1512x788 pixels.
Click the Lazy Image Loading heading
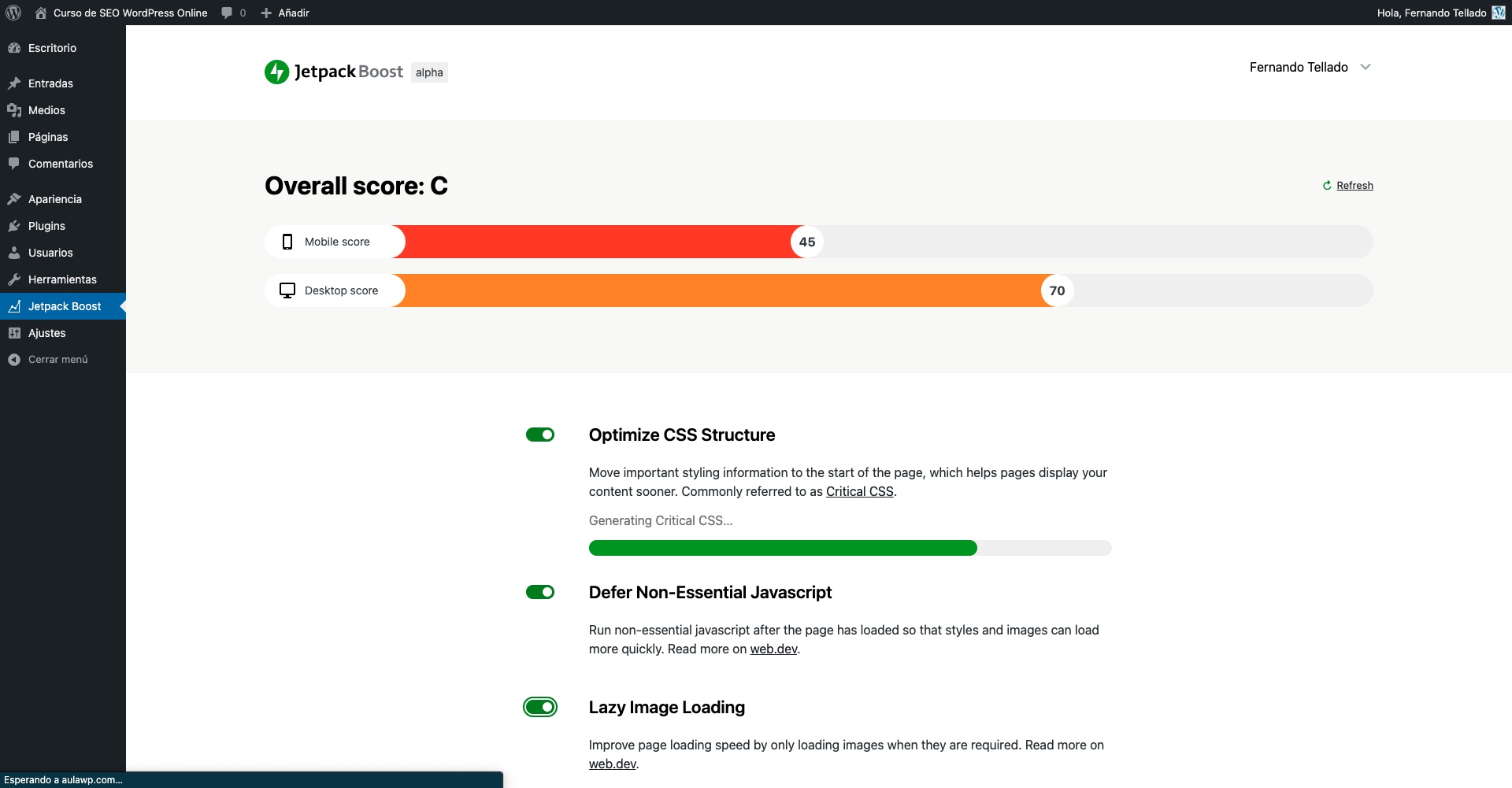[667, 707]
